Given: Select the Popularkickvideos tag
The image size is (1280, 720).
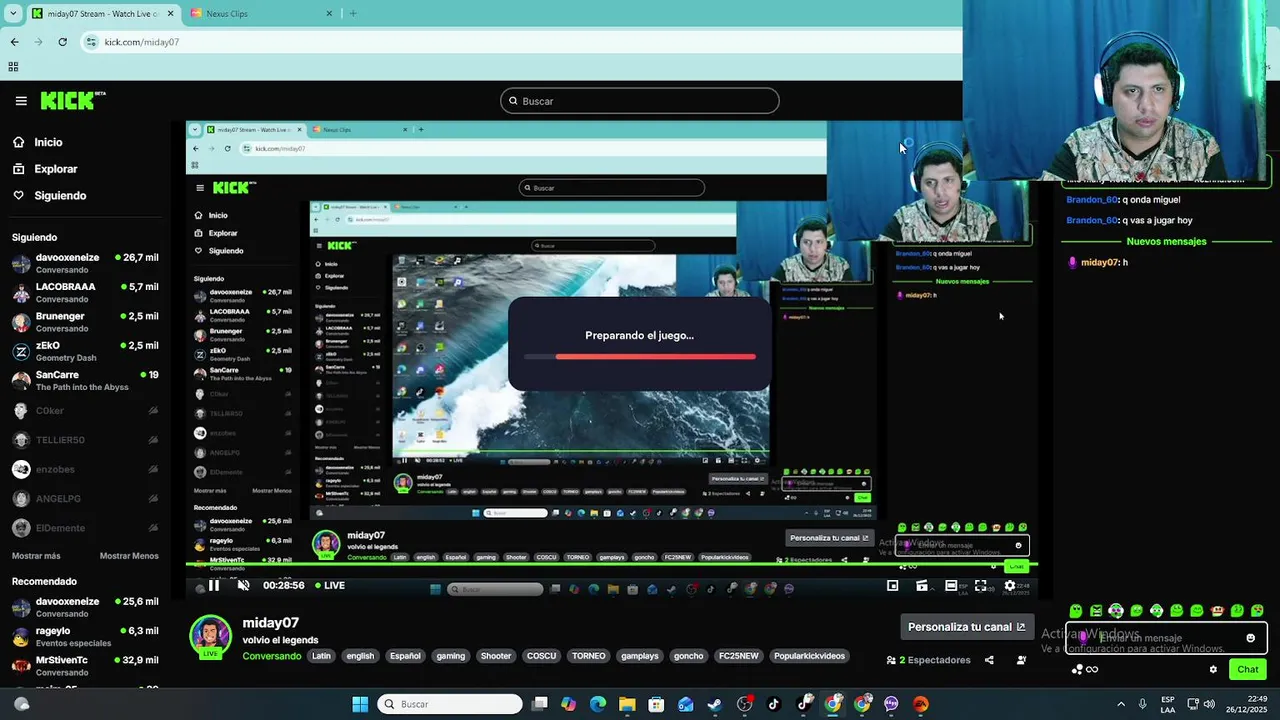Looking at the screenshot, I should [810, 656].
